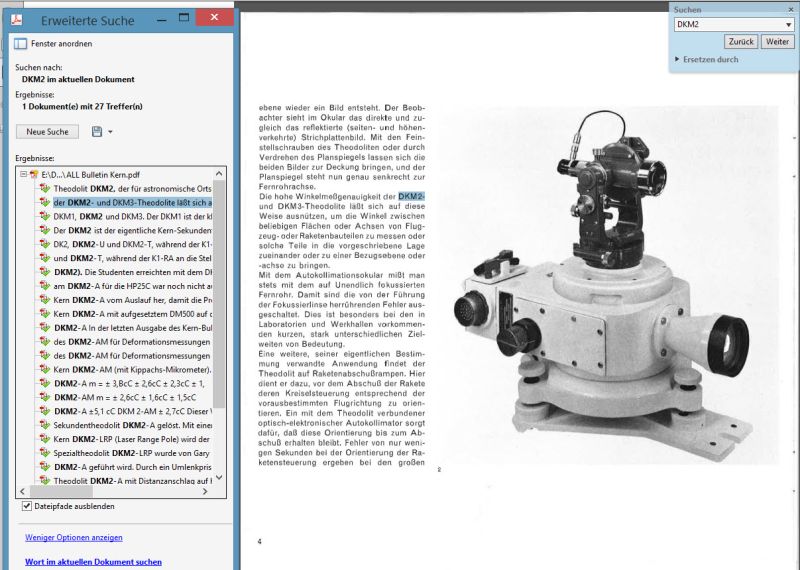This screenshot has height=570, width=800.
Task: Open the Suchen field dropdown arrow
Action: click(x=789, y=24)
